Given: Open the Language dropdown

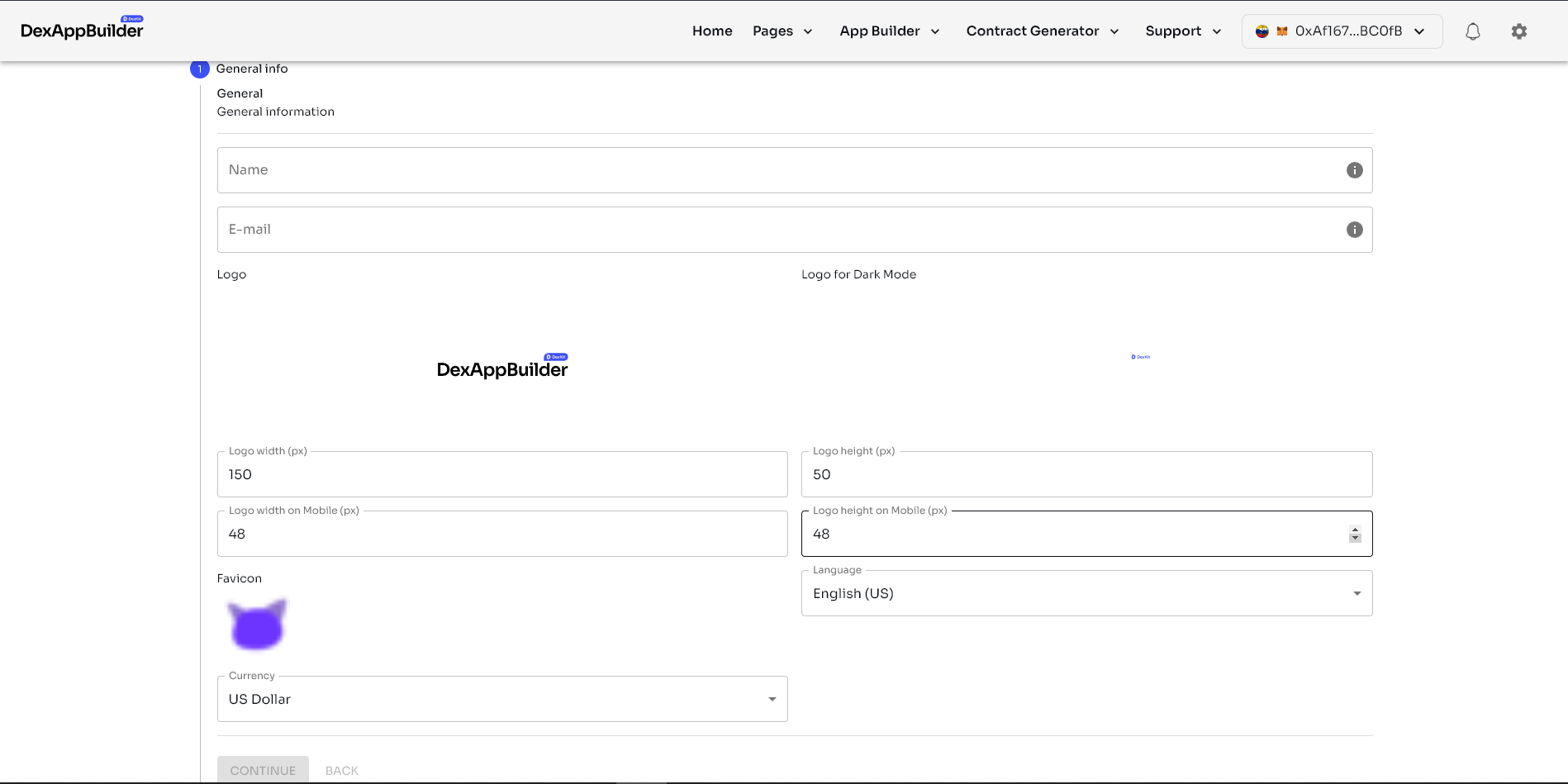Looking at the screenshot, I should [x=1086, y=593].
